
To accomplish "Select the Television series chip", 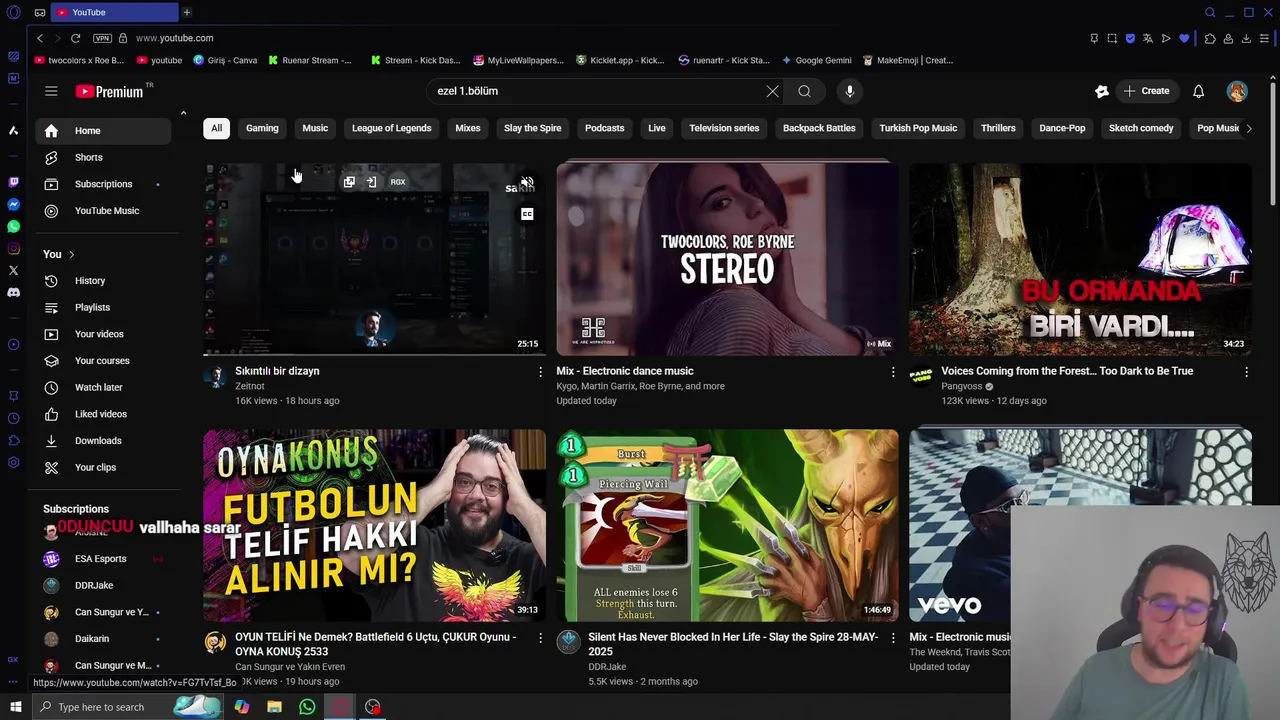I will tap(724, 128).
